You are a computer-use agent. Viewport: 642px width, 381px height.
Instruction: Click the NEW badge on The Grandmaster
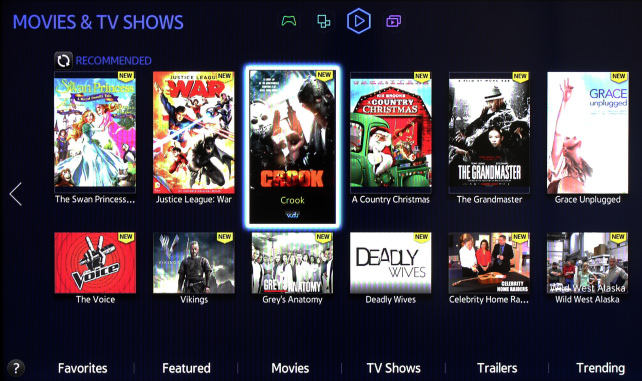[520, 77]
